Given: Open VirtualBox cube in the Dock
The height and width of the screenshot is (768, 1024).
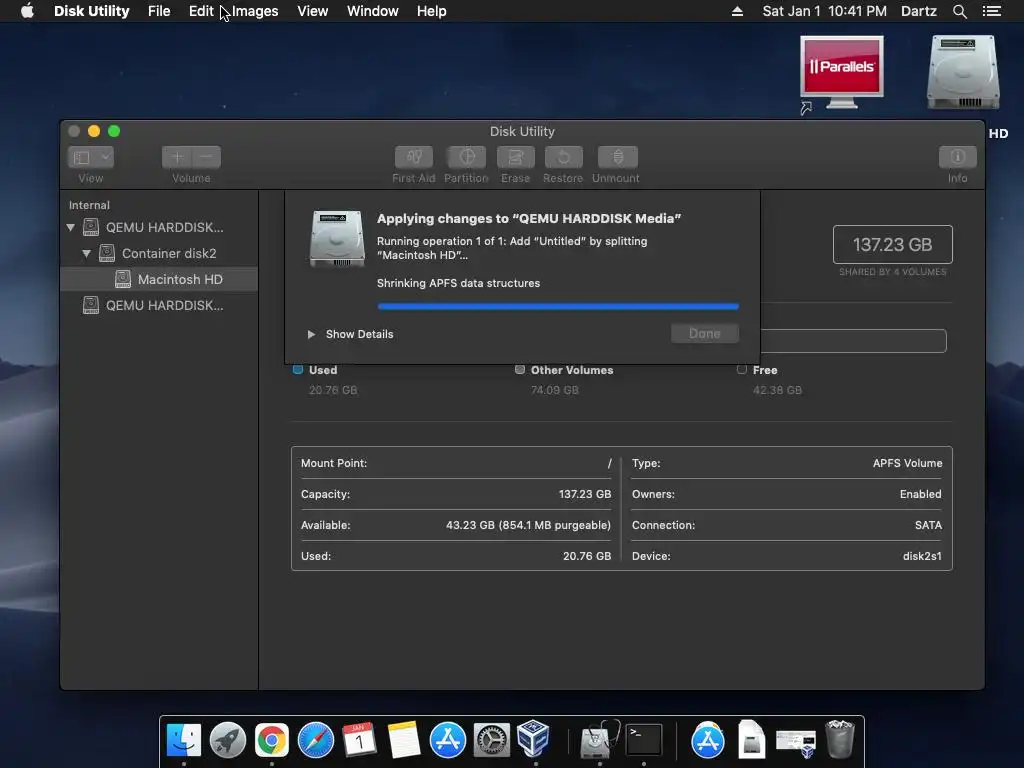Looking at the screenshot, I should click(534, 739).
